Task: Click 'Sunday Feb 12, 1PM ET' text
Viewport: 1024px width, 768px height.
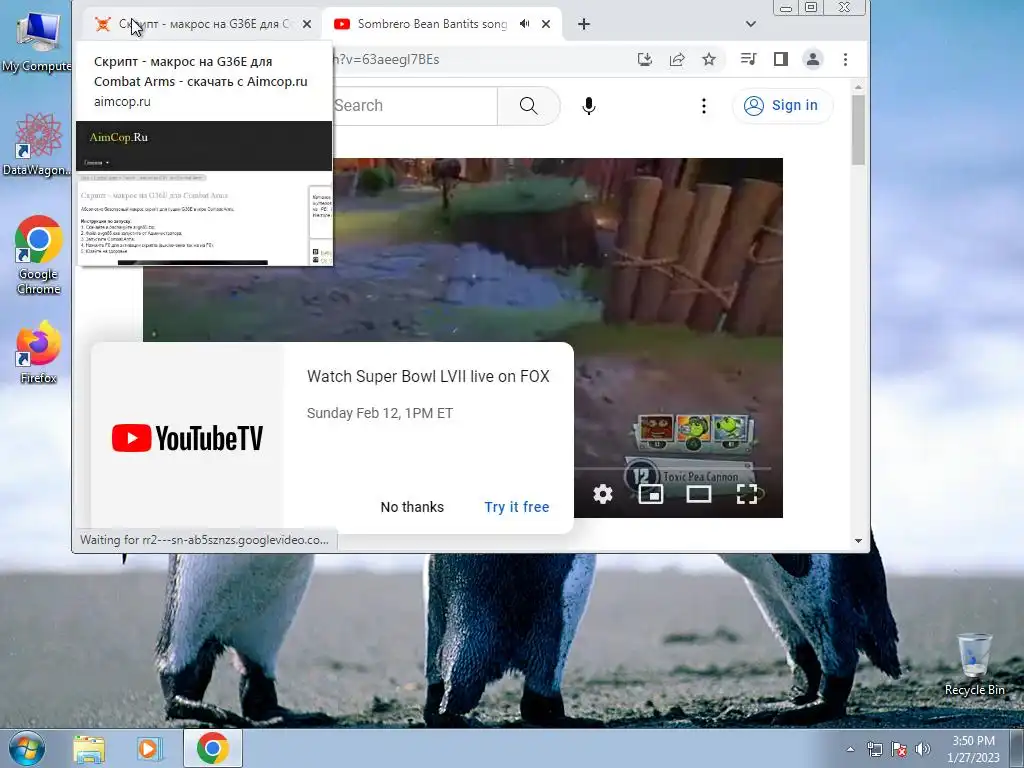Action: (380, 413)
